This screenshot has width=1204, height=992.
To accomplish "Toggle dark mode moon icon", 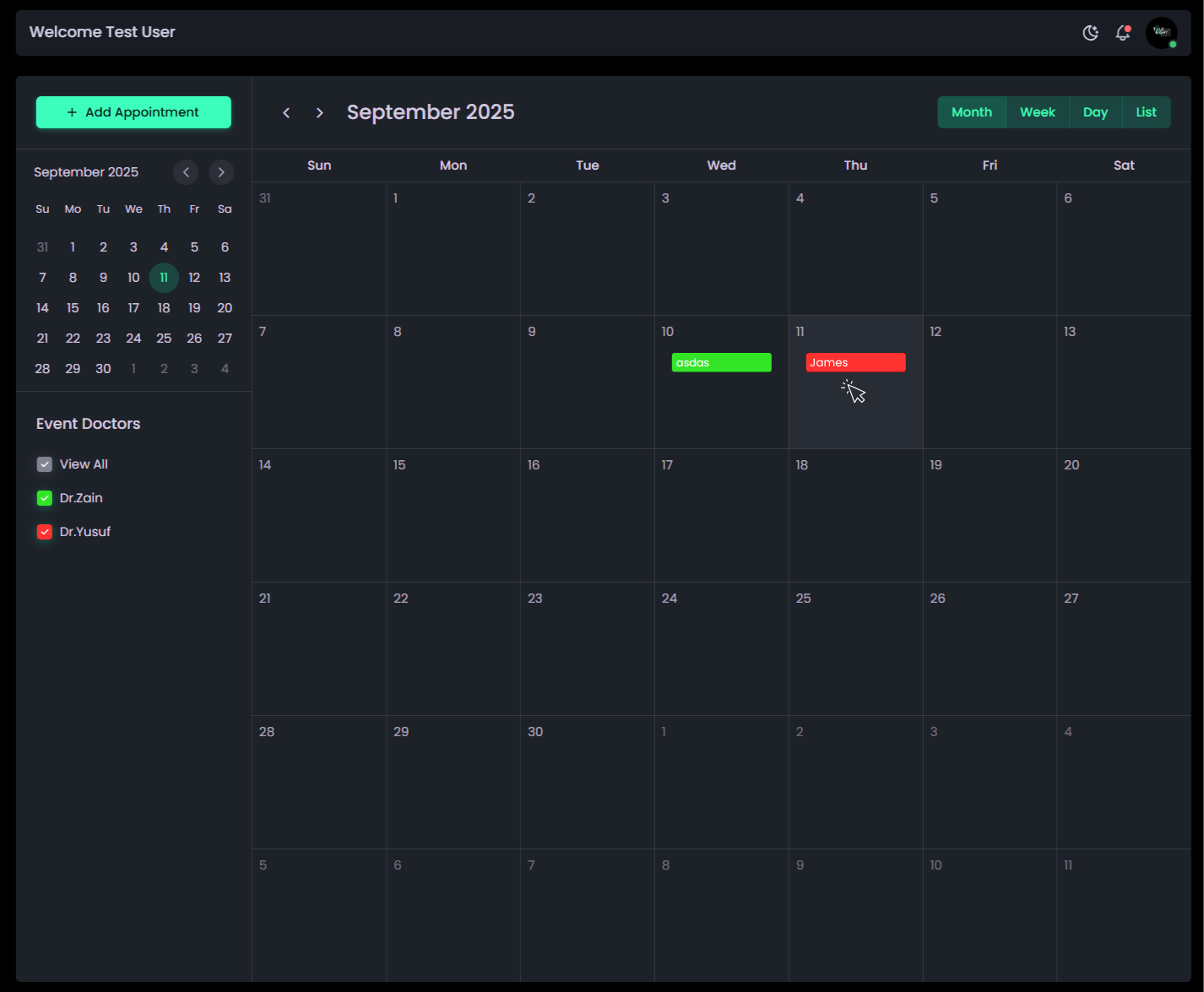I will (x=1090, y=33).
